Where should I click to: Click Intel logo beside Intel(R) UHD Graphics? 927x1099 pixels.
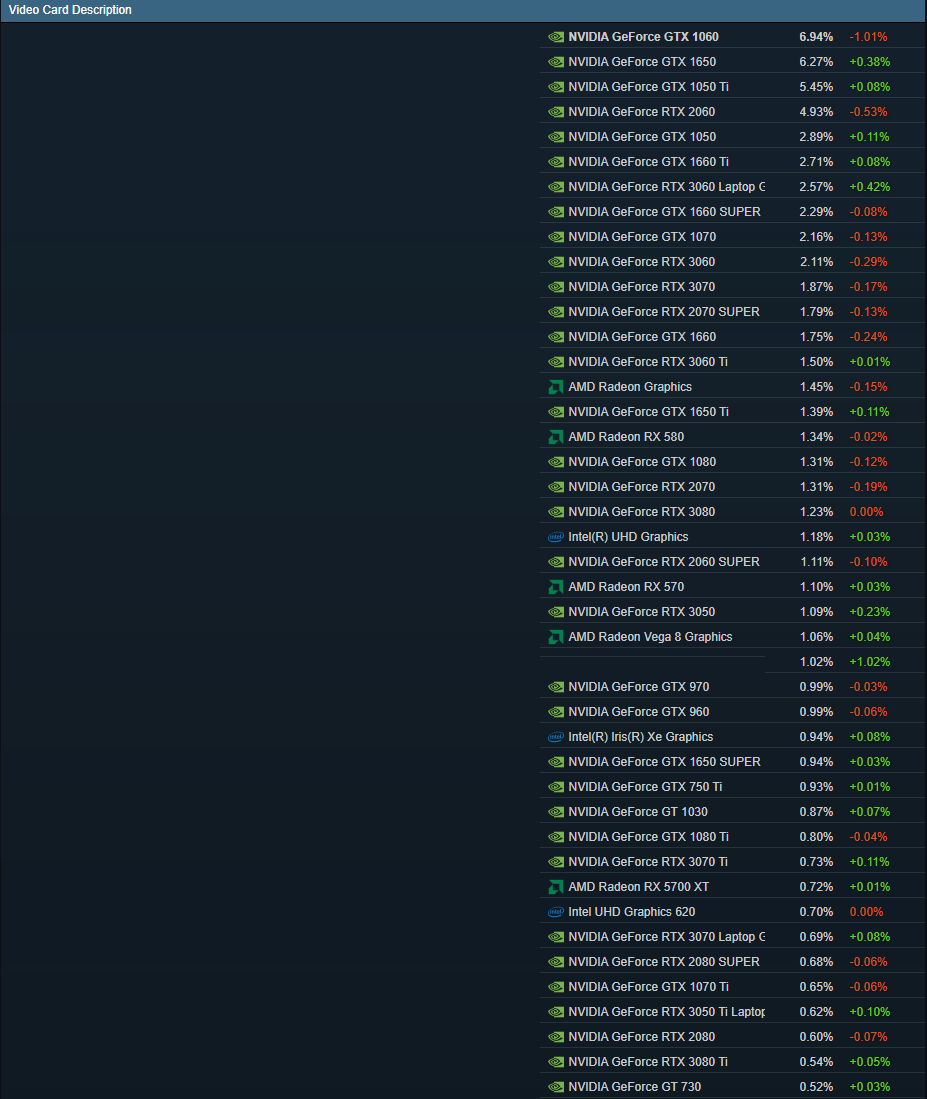point(556,537)
